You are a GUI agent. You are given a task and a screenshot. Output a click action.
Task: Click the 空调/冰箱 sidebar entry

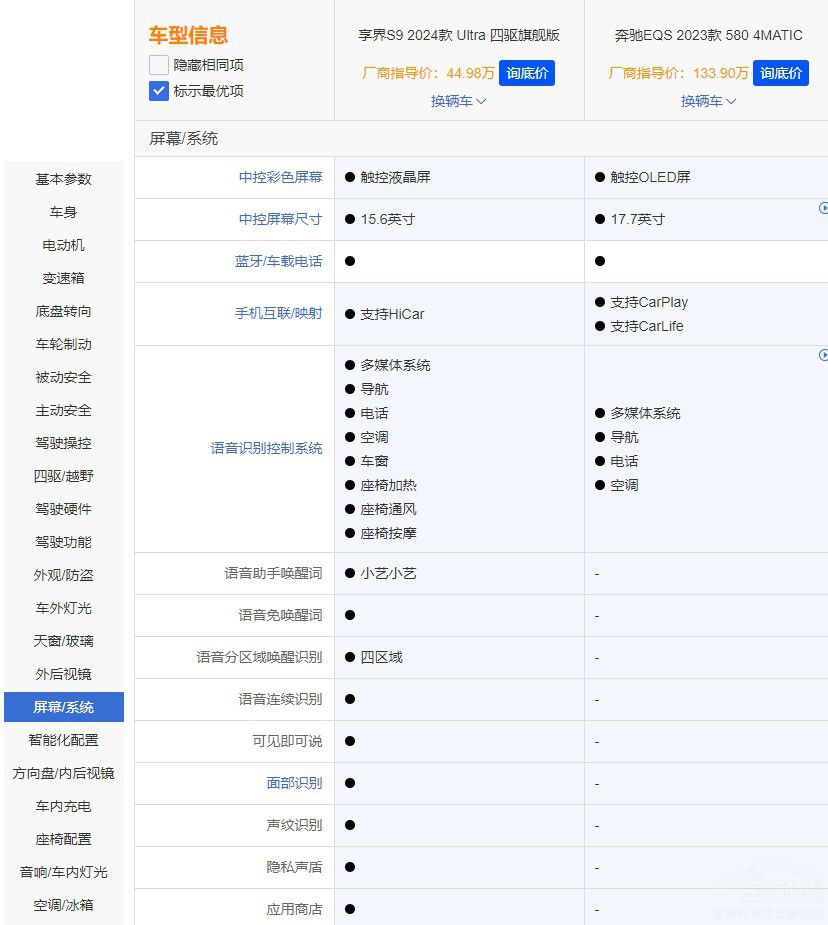point(64,905)
